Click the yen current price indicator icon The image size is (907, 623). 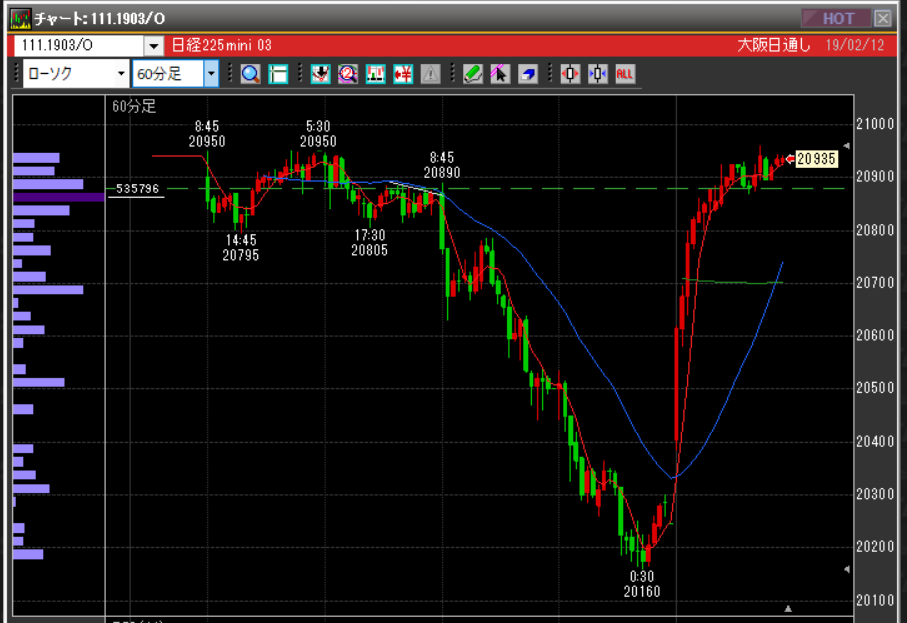point(403,74)
